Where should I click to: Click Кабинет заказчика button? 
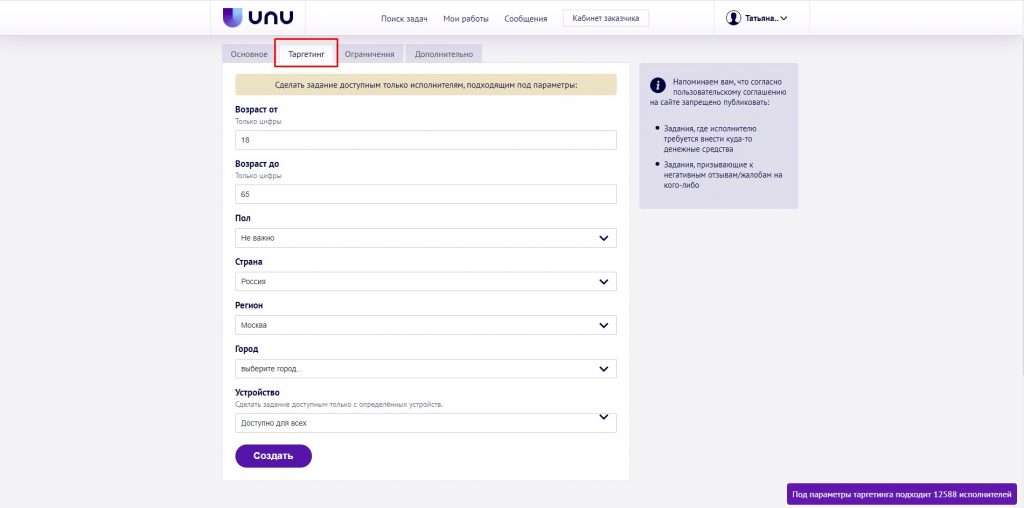tap(605, 18)
